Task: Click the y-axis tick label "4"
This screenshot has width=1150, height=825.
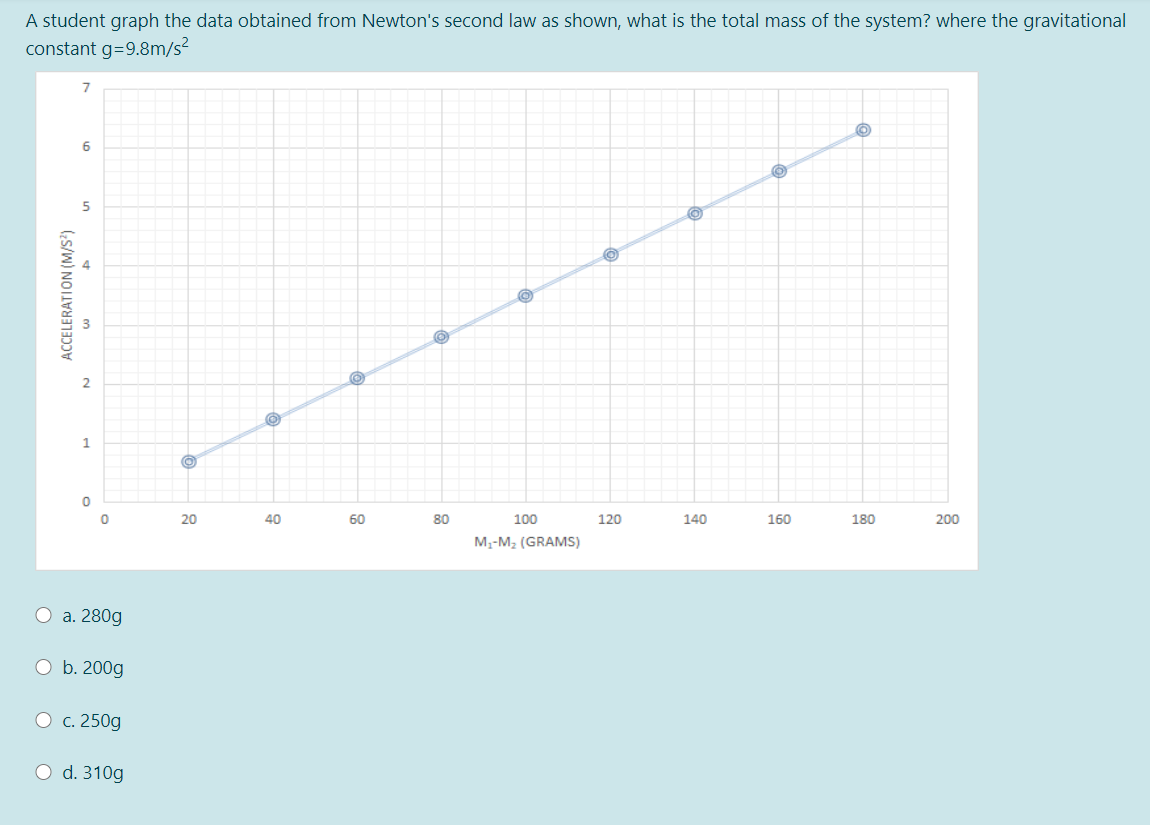Action: coord(86,265)
